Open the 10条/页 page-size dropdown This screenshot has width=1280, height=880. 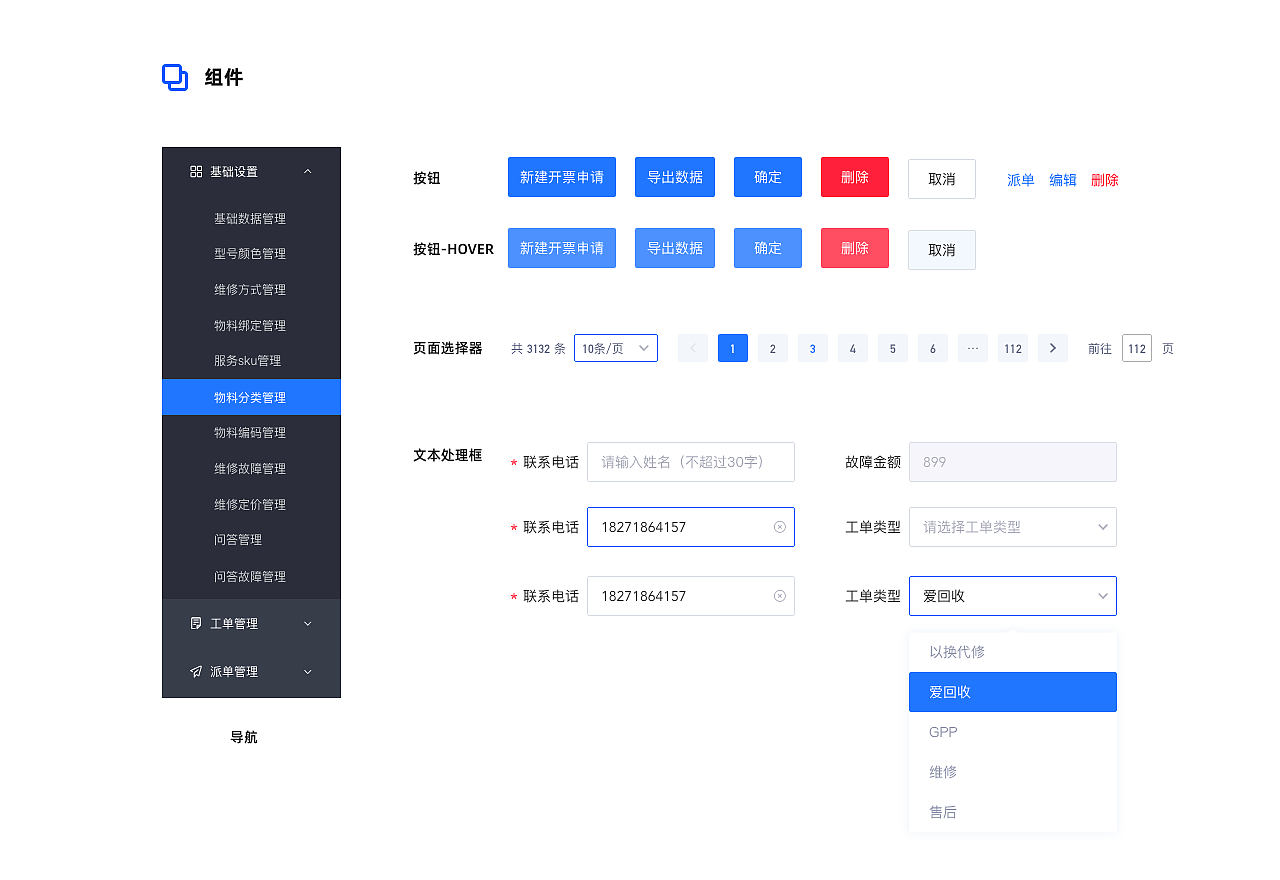[x=615, y=347]
